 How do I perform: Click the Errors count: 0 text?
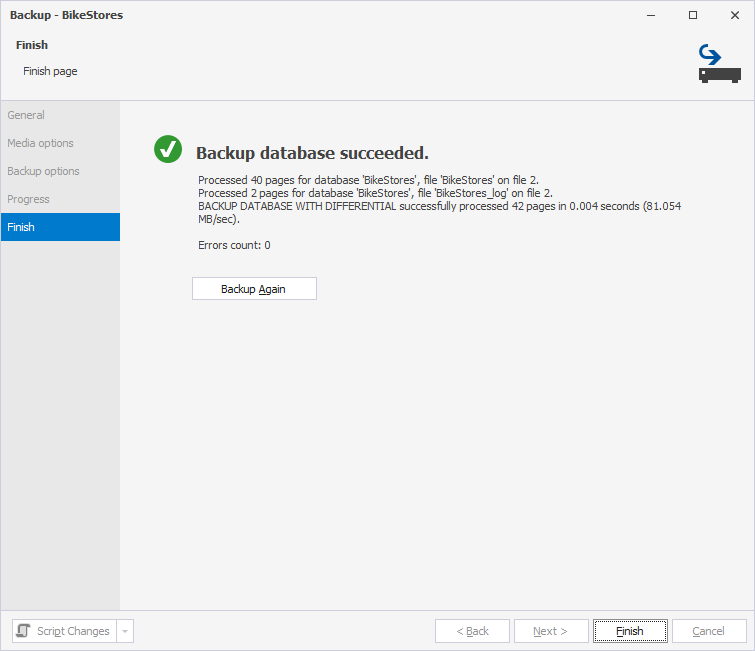click(234, 245)
